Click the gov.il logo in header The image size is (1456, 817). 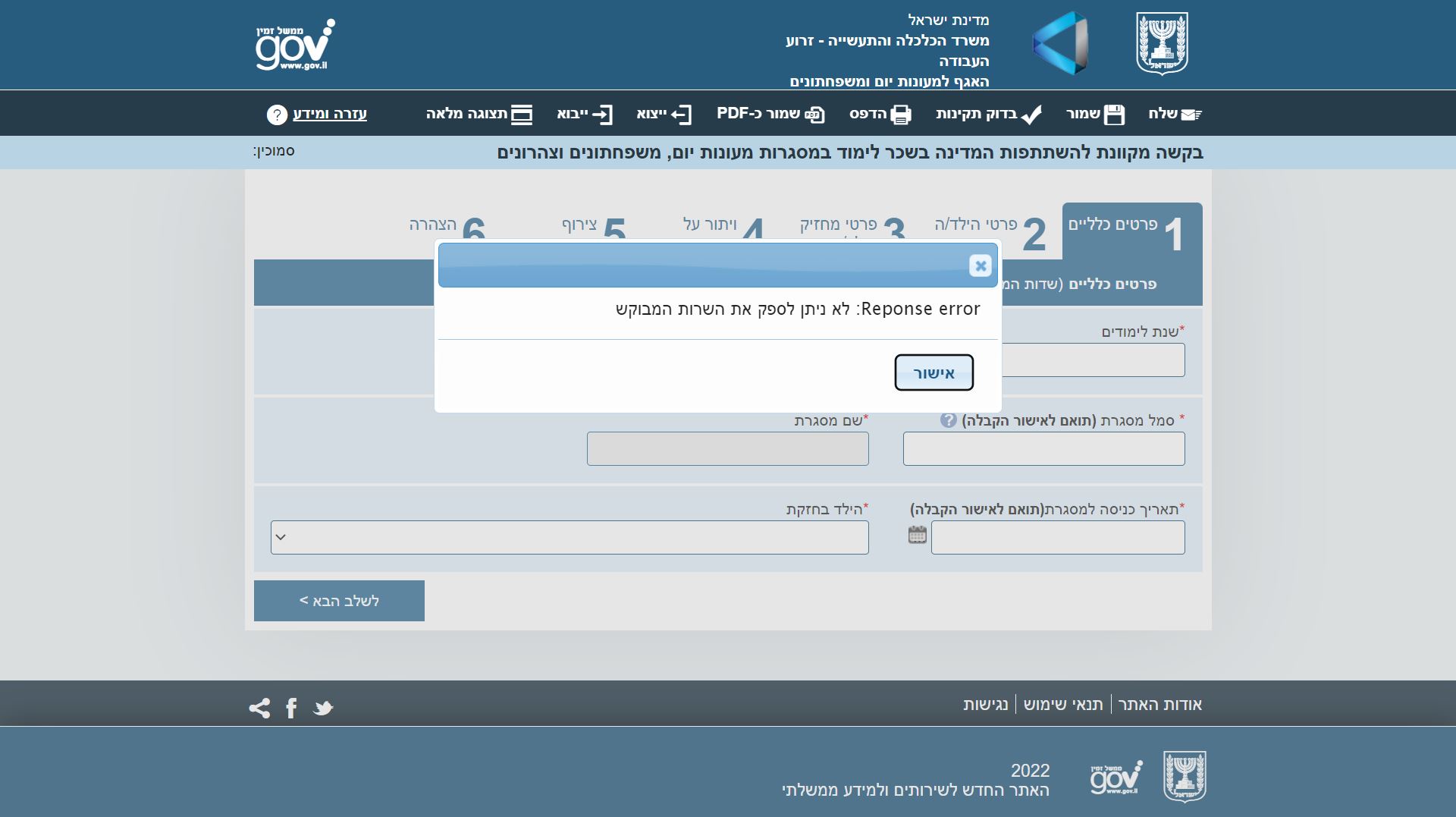pyautogui.click(x=295, y=45)
